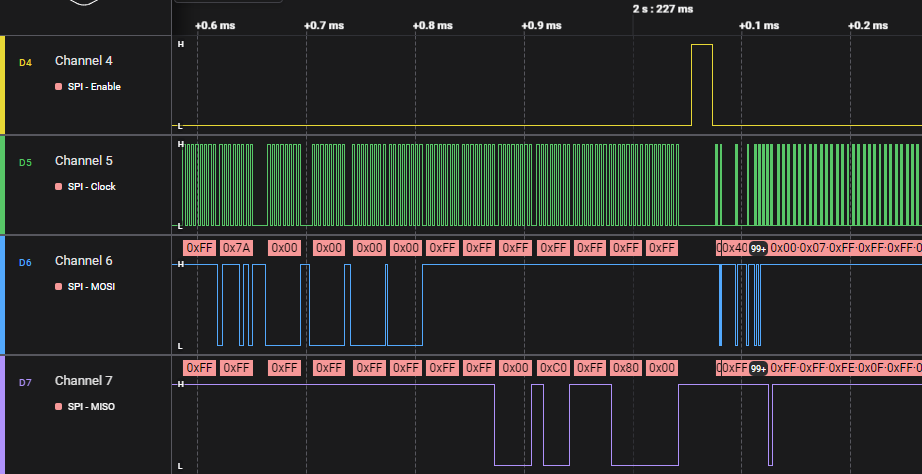Click the +0.2 ms time marker

click(868, 26)
